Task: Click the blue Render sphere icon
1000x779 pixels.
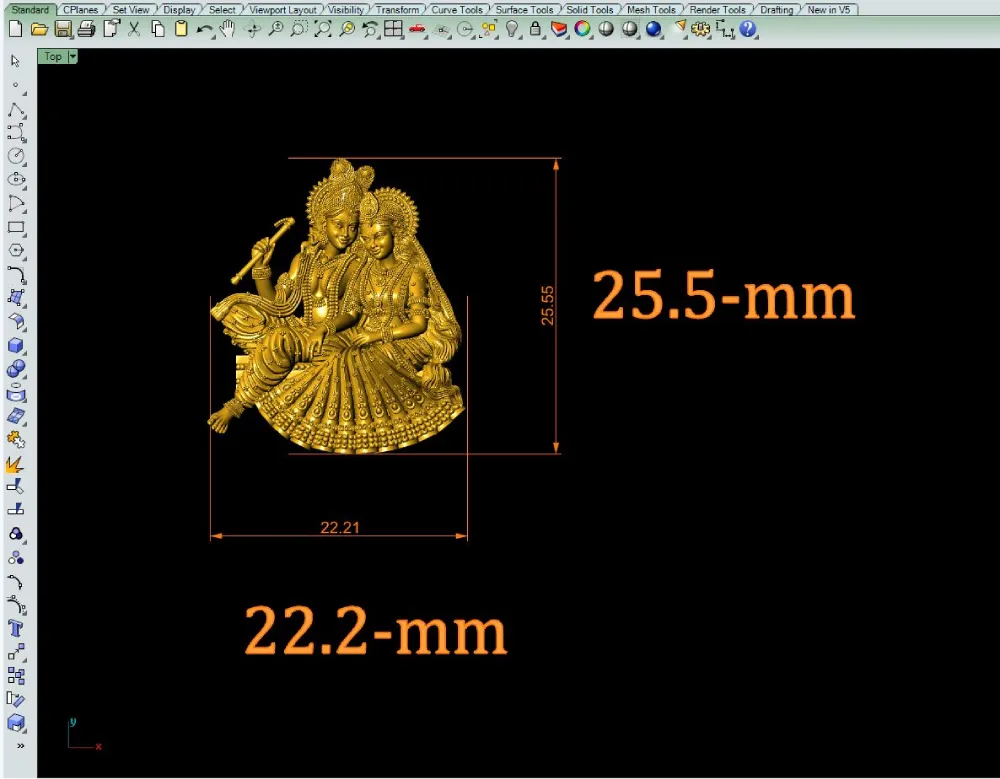Action: pos(653,29)
